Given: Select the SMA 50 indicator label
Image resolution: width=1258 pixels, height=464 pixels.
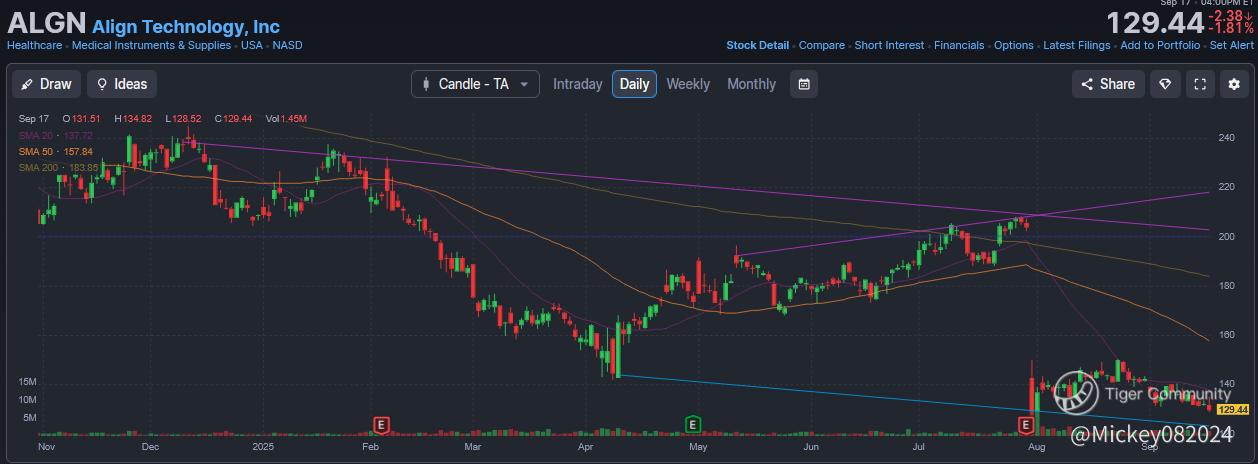Looking at the screenshot, I should coord(56,151).
